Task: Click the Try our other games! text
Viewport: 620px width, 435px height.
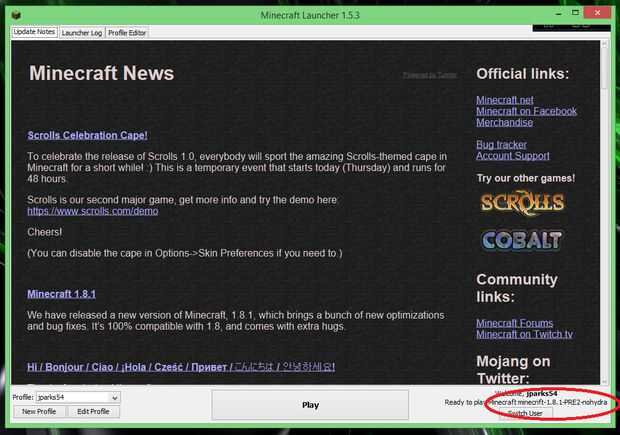Action: (x=526, y=178)
